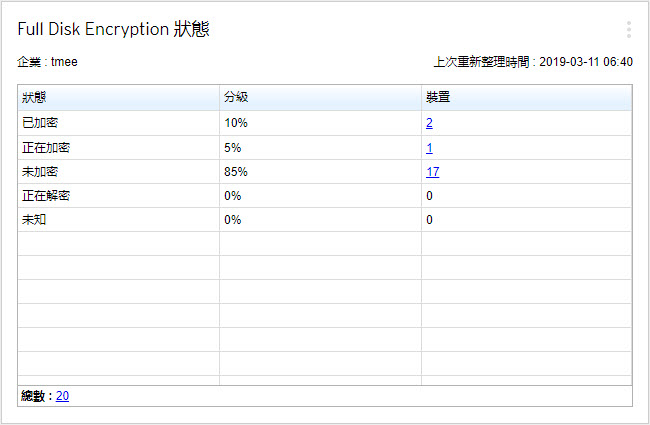Open the 17 devices link for 未加密
Image resolution: width=650 pixels, height=425 pixels.
click(x=432, y=171)
